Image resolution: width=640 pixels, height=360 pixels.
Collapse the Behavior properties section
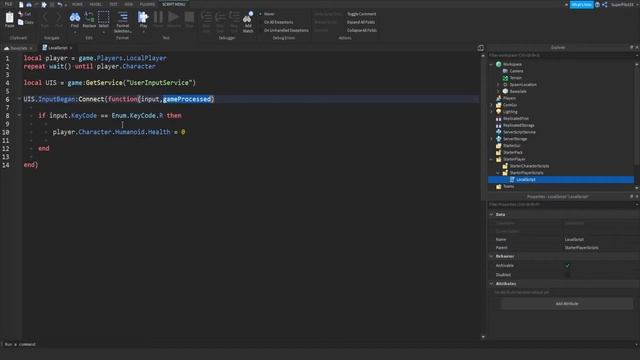tap(491, 256)
